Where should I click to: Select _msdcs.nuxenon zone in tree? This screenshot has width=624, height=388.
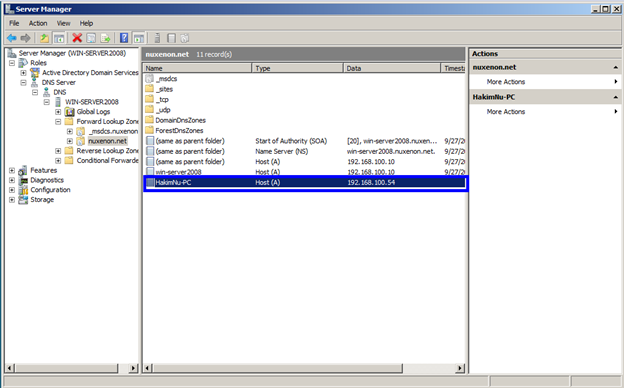(113, 131)
